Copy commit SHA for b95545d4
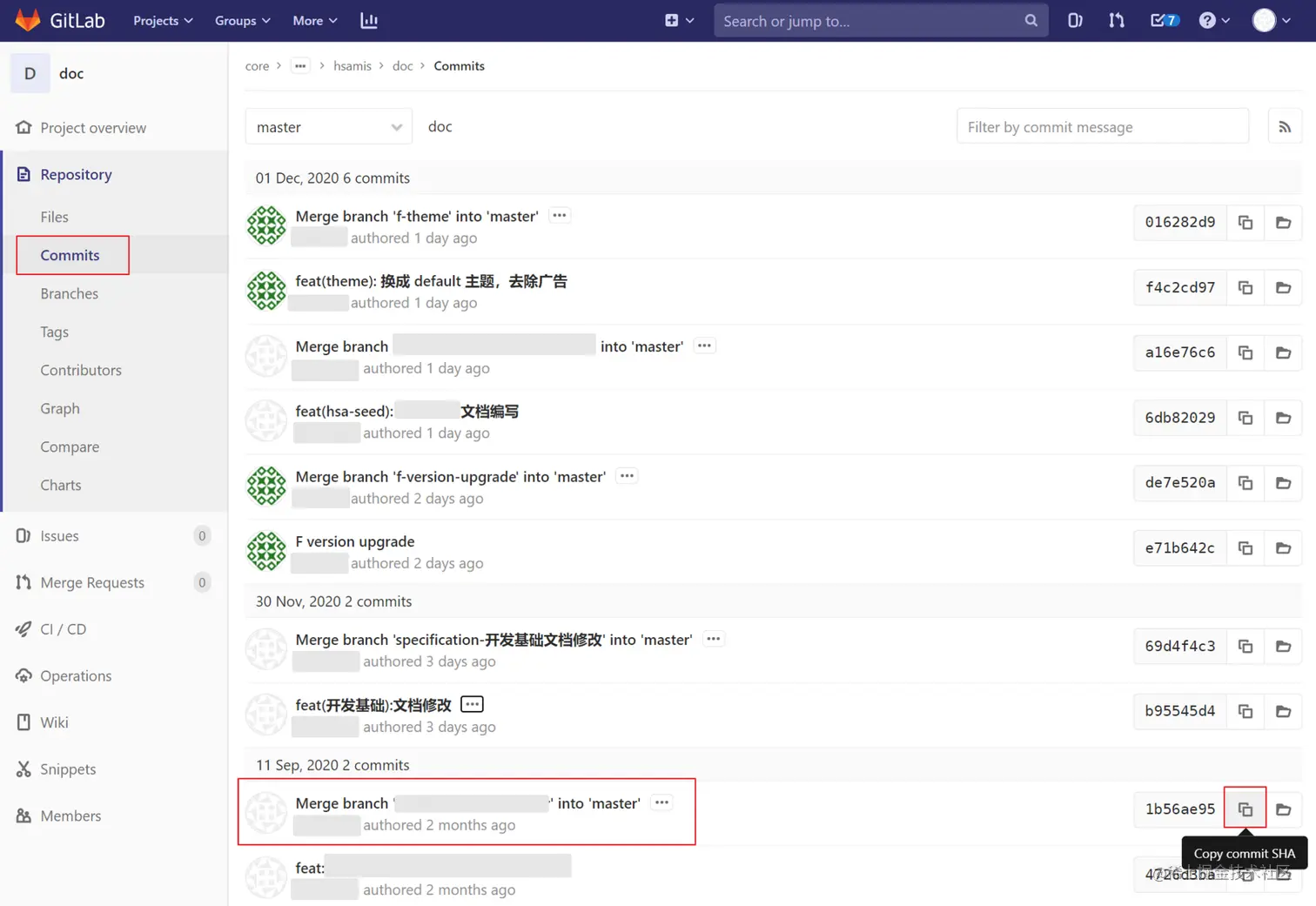The width and height of the screenshot is (1316, 906). coord(1245,712)
